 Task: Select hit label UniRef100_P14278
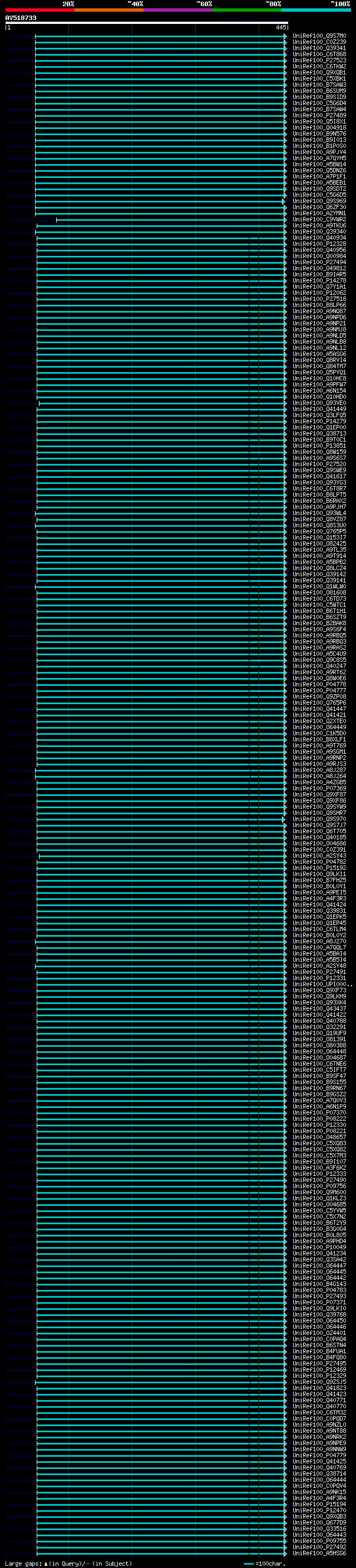click(x=319, y=280)
